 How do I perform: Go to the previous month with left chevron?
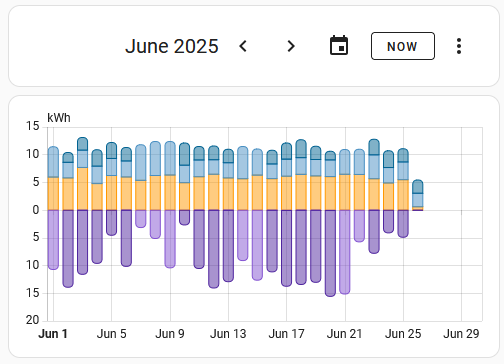(243, 46)
